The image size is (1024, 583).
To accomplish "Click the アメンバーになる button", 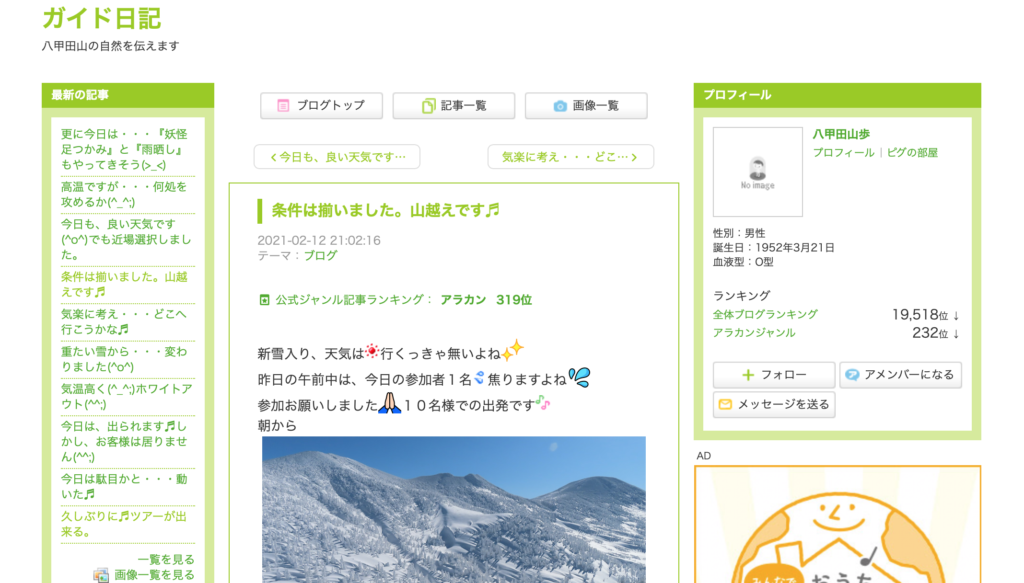I will [x=901, y=375].
